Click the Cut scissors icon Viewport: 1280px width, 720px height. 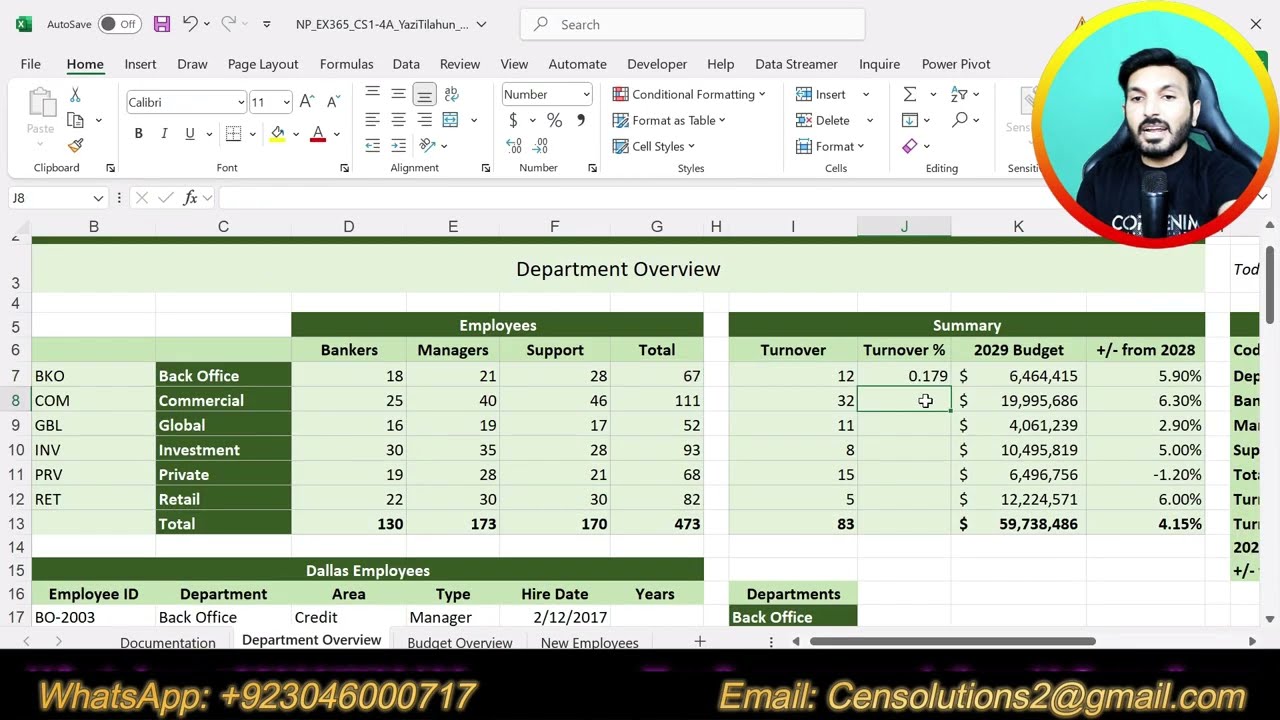[x=75, y=95]
